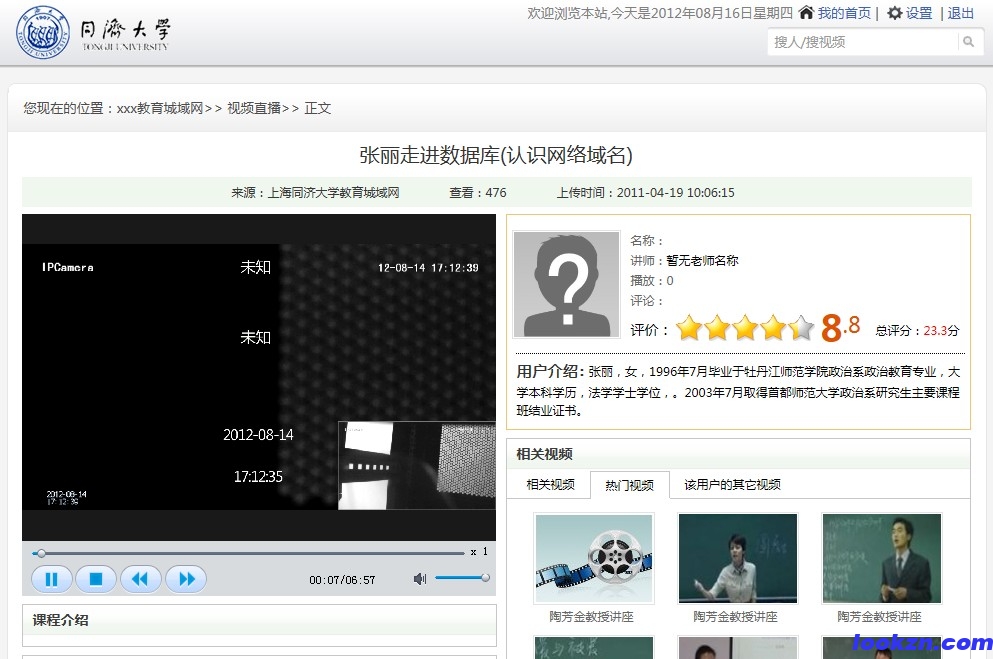Click 退出 to log out

tap(961, 13)
